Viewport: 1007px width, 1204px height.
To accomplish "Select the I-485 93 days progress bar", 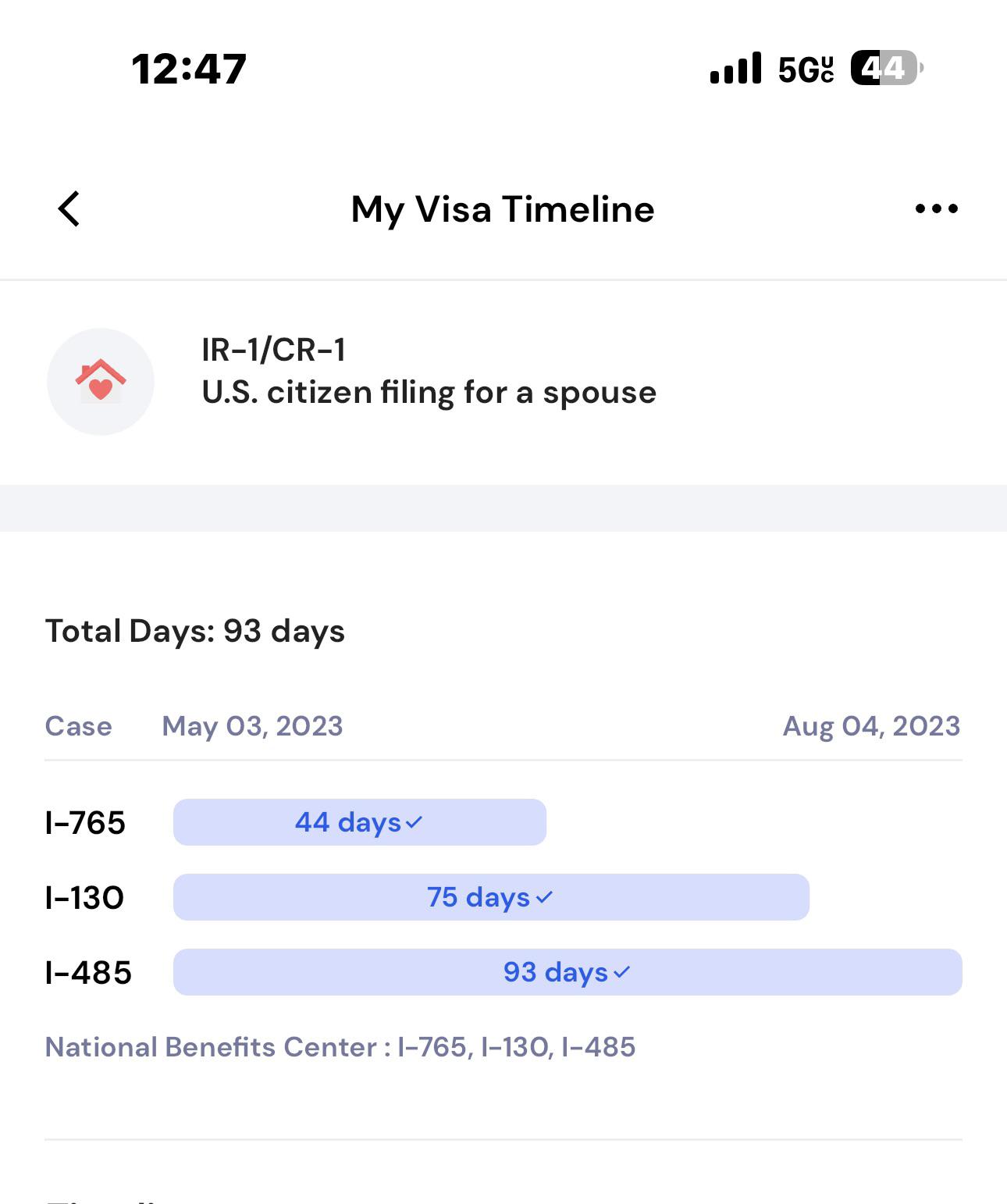I will 567,972.
